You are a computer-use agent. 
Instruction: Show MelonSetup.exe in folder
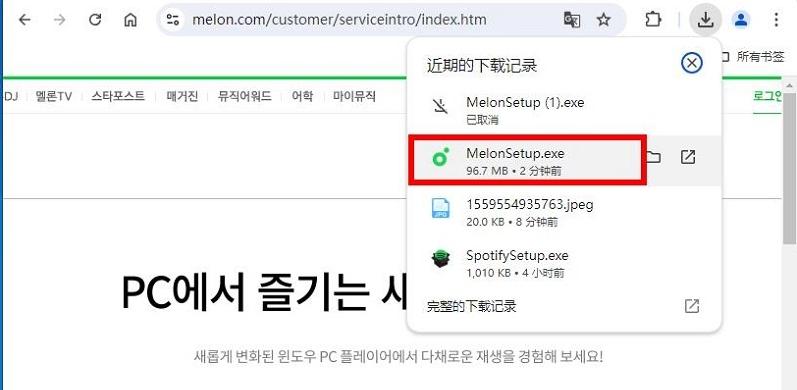[x=653, y=158]
